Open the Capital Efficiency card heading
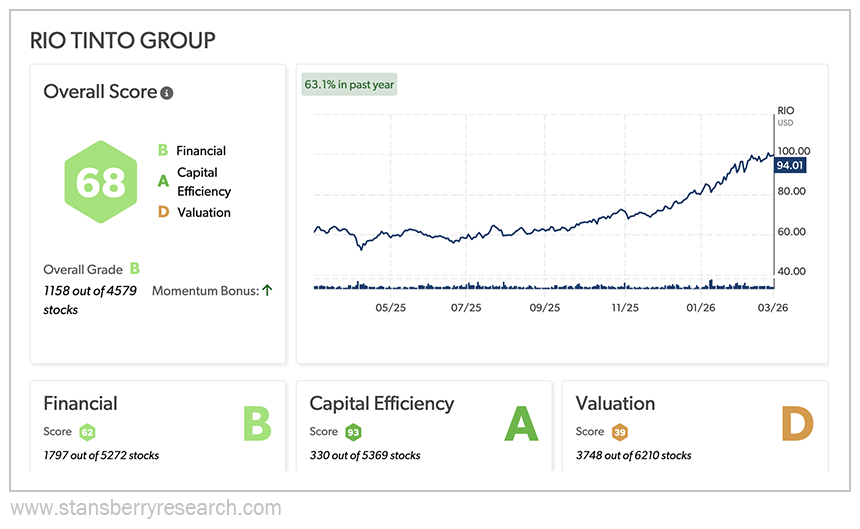This screenshot has height=529, width=860. coord(381,404)
